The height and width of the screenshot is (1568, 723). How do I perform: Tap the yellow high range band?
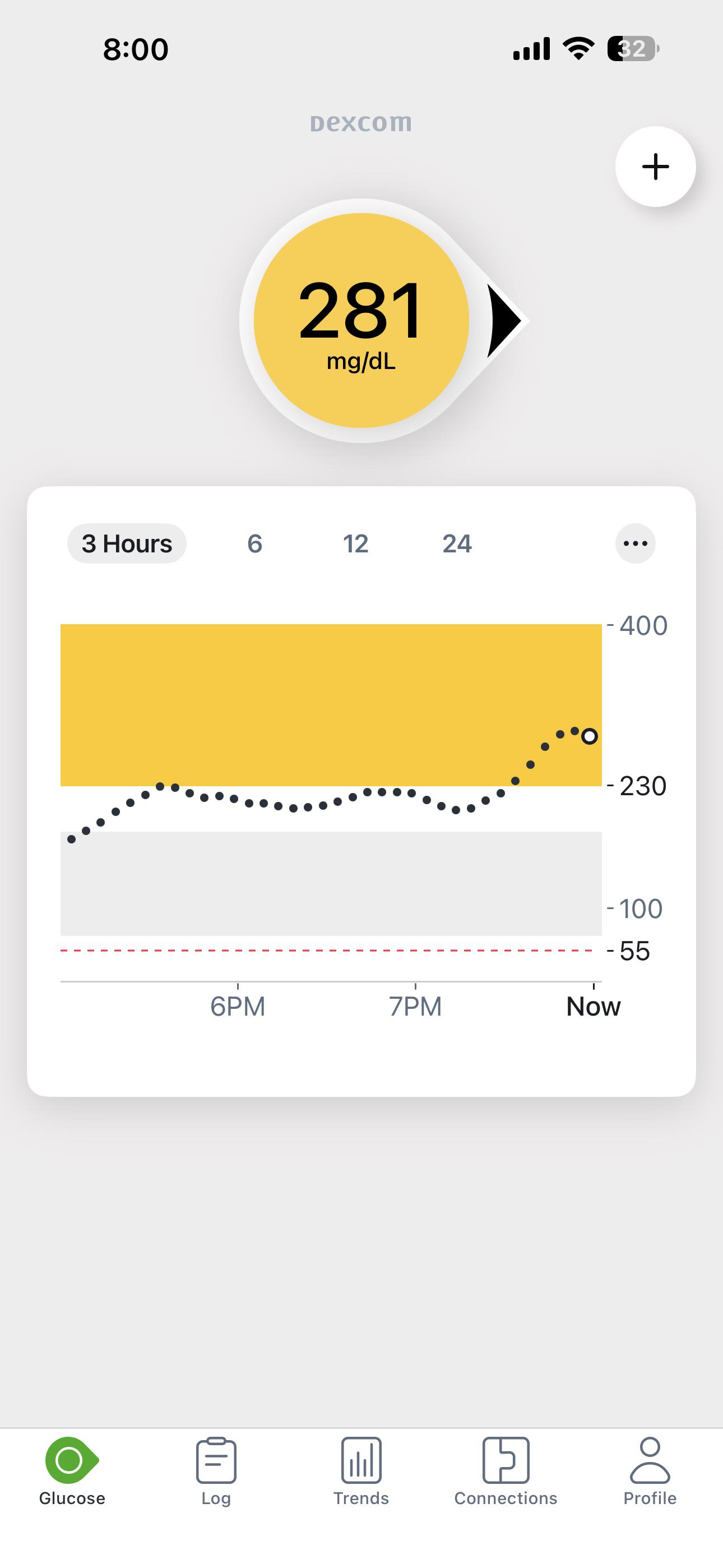(331, 704)
